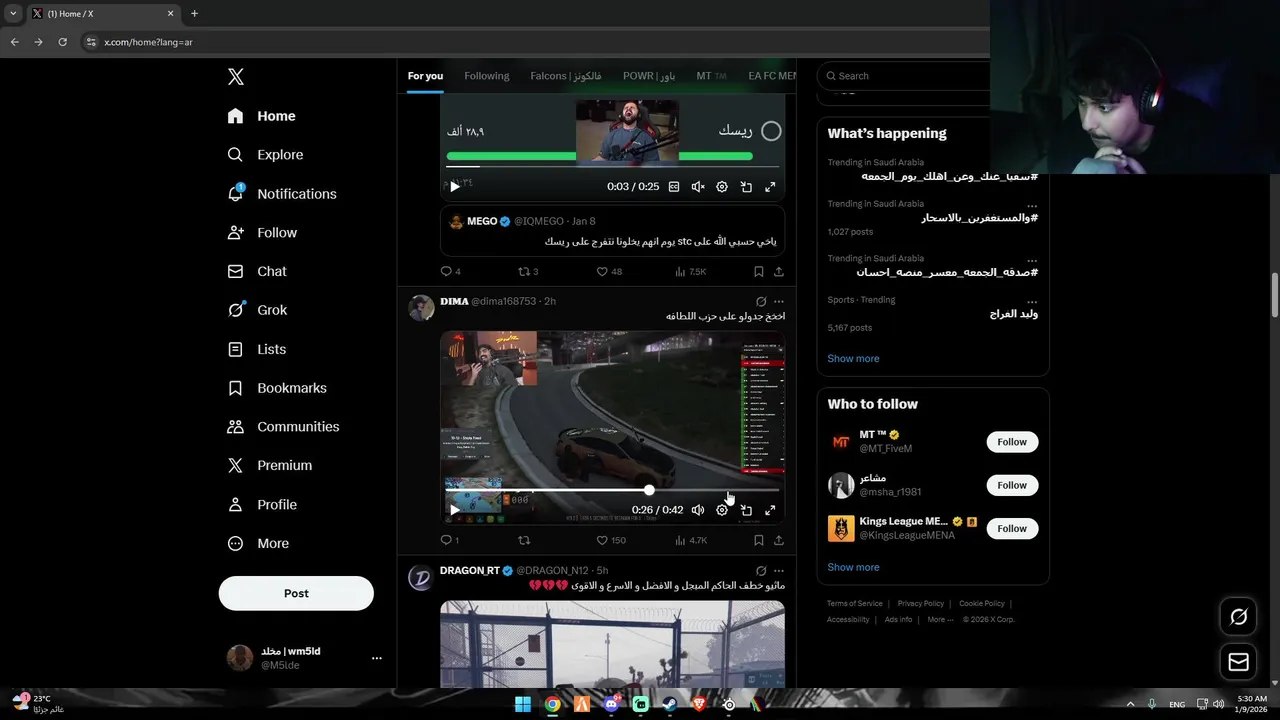
Task: Go to Profile in the sidebar
Action: tap(262, 505)
